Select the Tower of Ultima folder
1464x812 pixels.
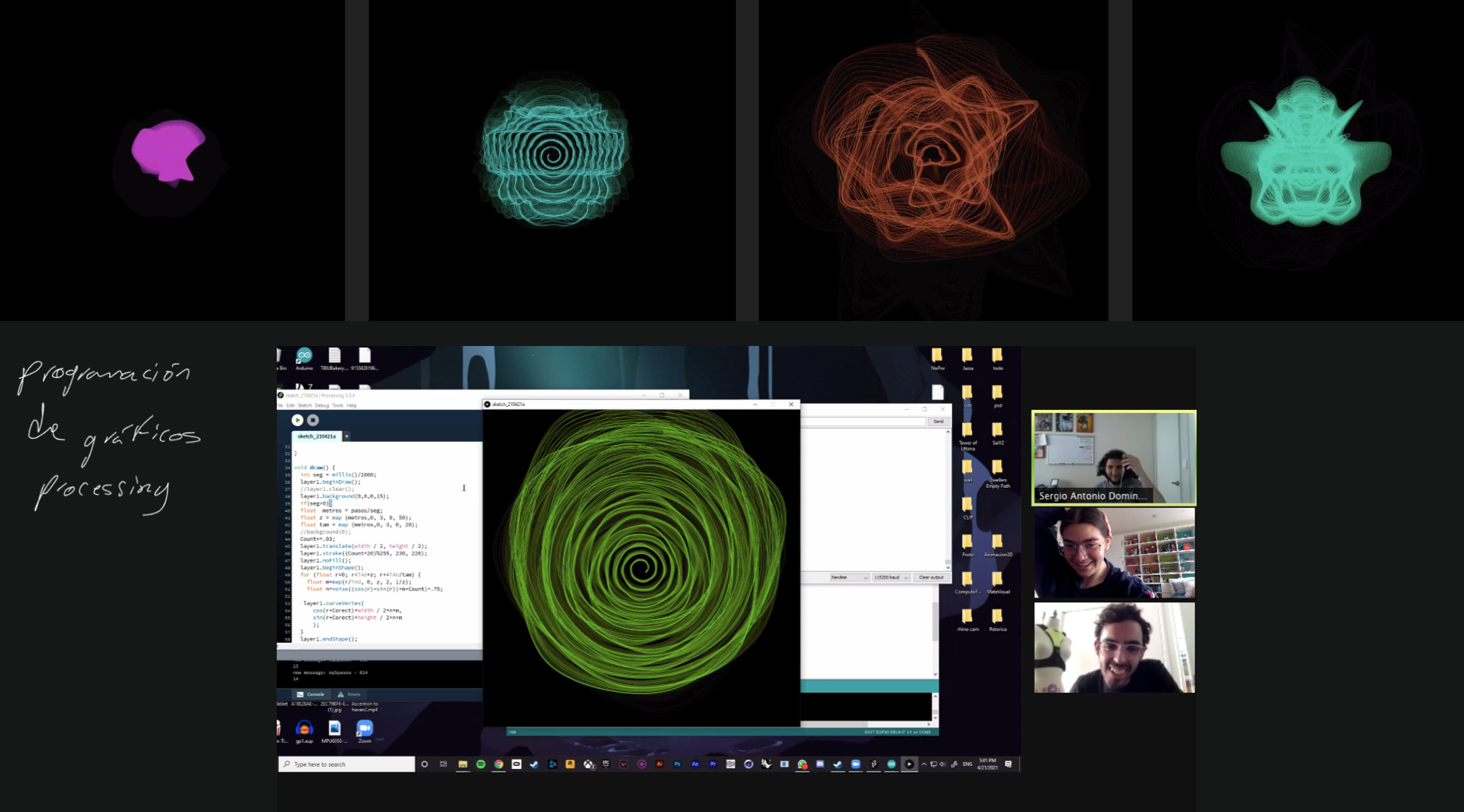click(x=967, y=436)
